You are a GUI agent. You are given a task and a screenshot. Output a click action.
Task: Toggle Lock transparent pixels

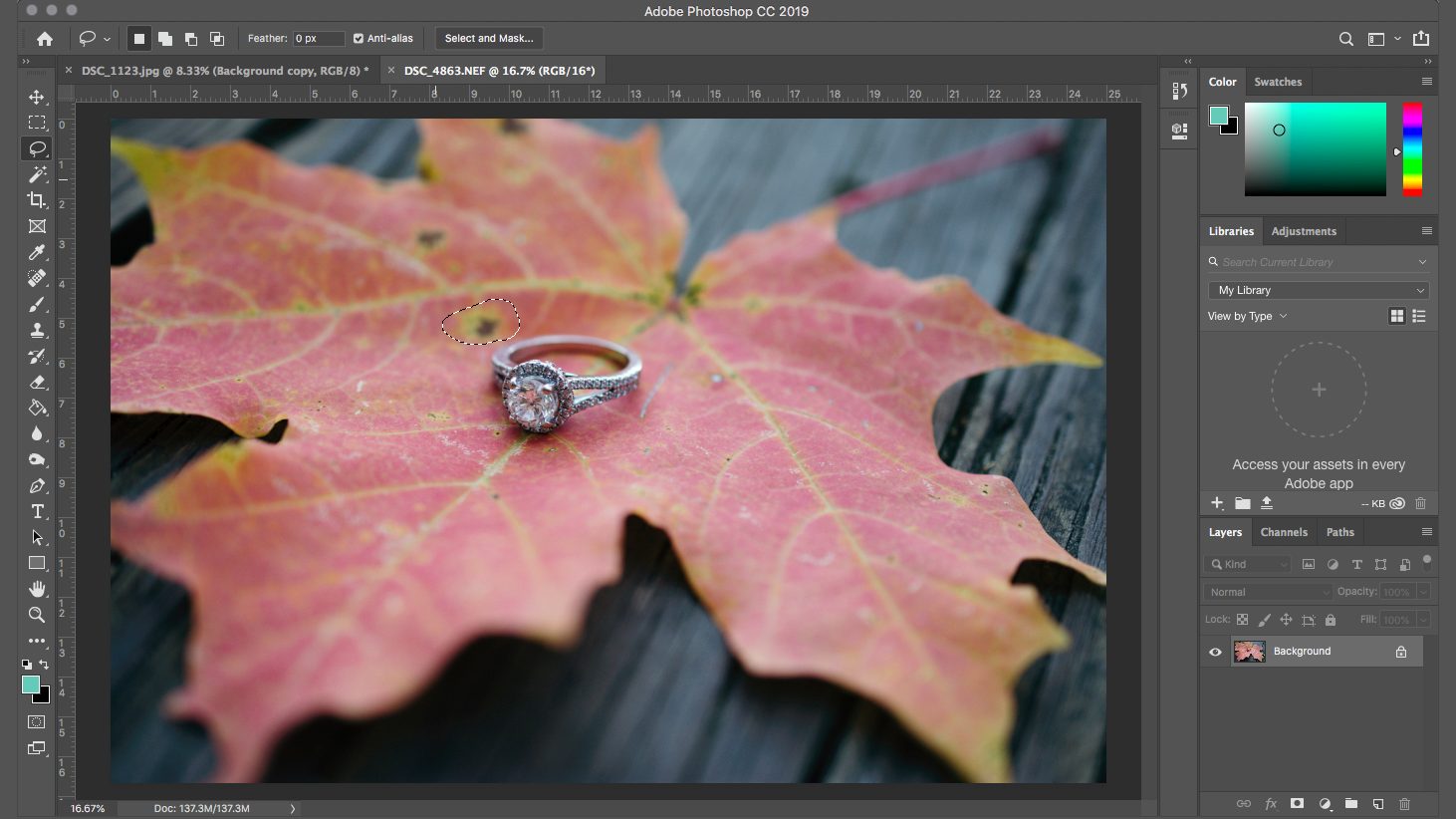click(x=1242, y=620)
